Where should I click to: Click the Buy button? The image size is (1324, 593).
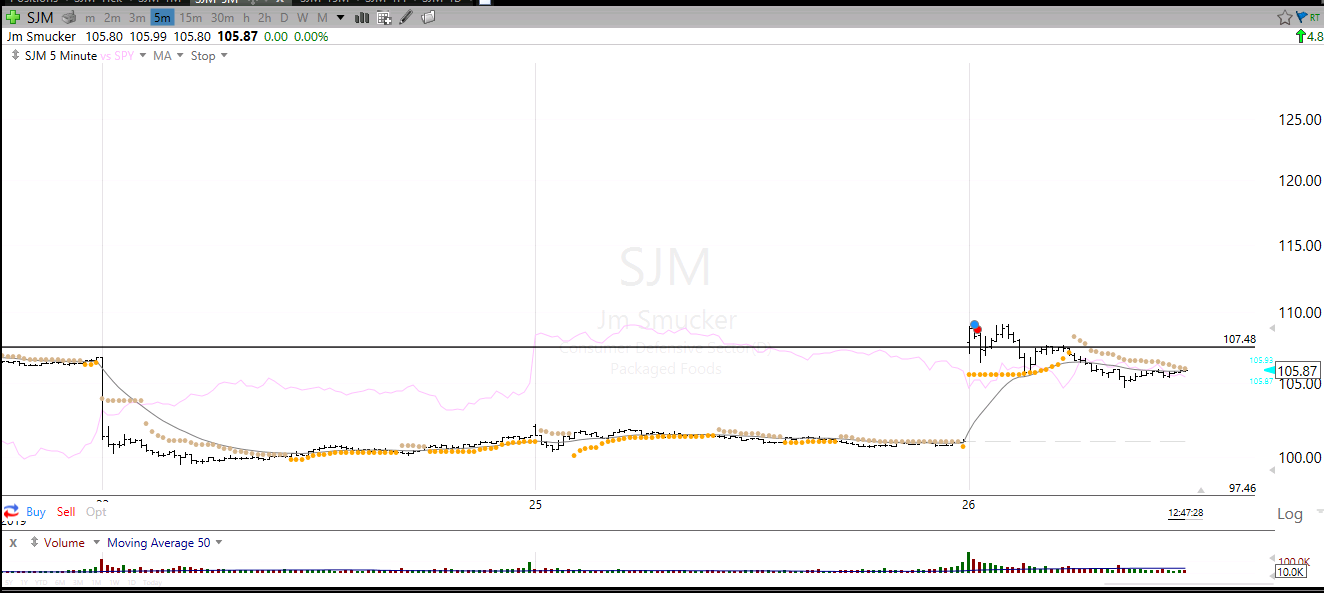[x=36, y=512]
